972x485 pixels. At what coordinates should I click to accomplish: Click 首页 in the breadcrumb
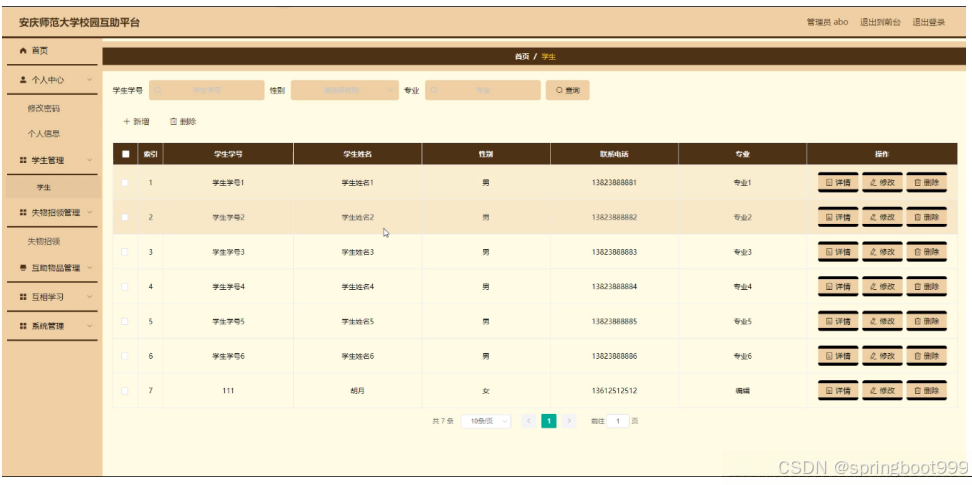(522, 56)
